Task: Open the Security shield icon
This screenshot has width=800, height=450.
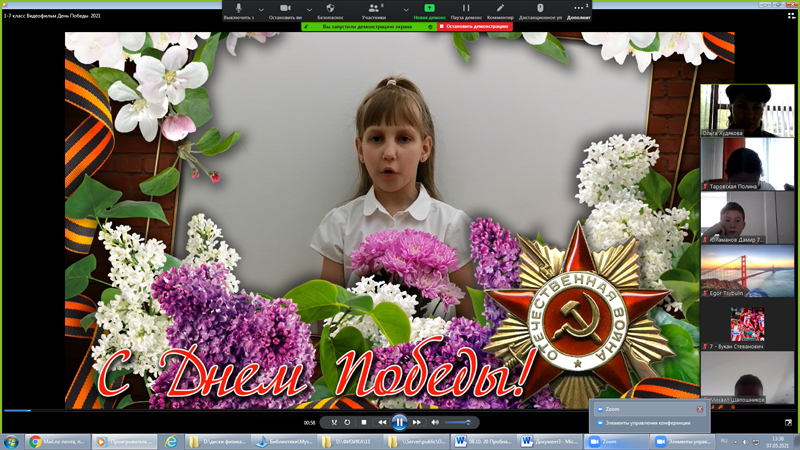Action: [330, 9]
